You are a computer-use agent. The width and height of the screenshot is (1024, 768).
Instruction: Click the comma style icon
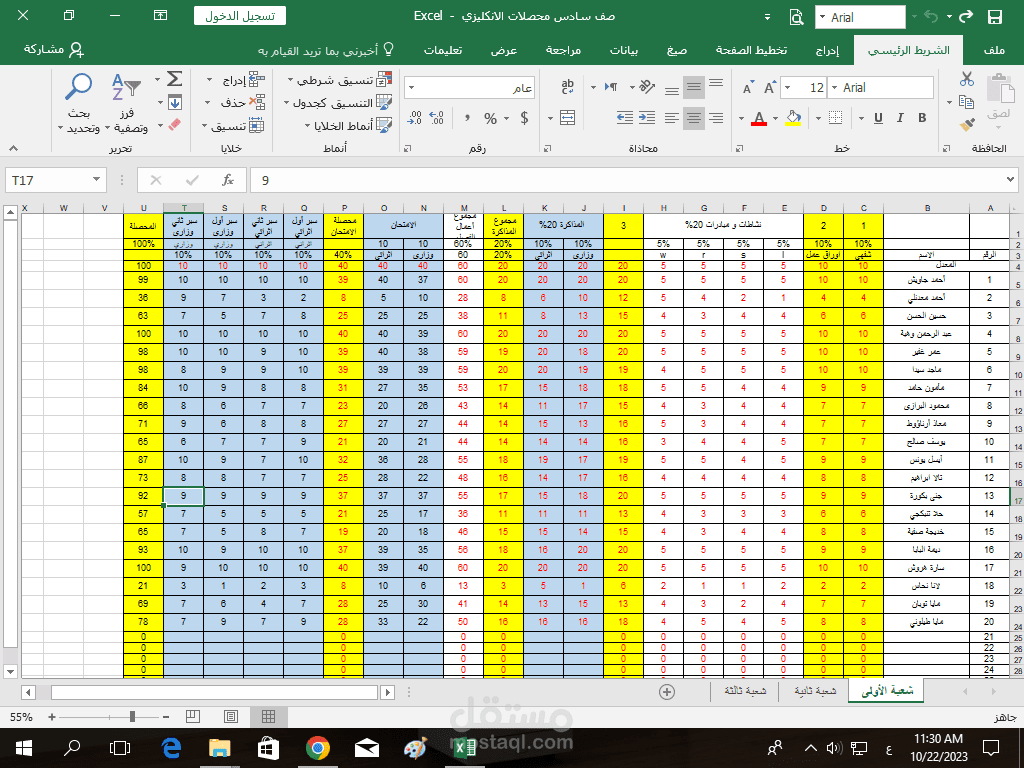coord(468,118)
